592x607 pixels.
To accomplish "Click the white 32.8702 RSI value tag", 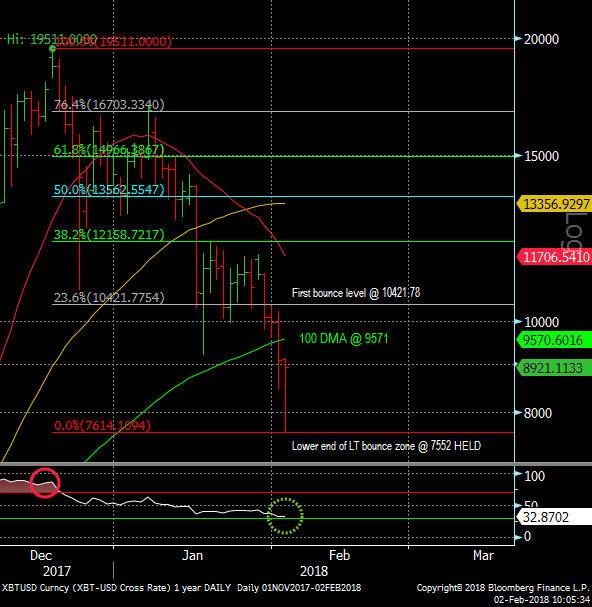I will [x=554, y=517].
